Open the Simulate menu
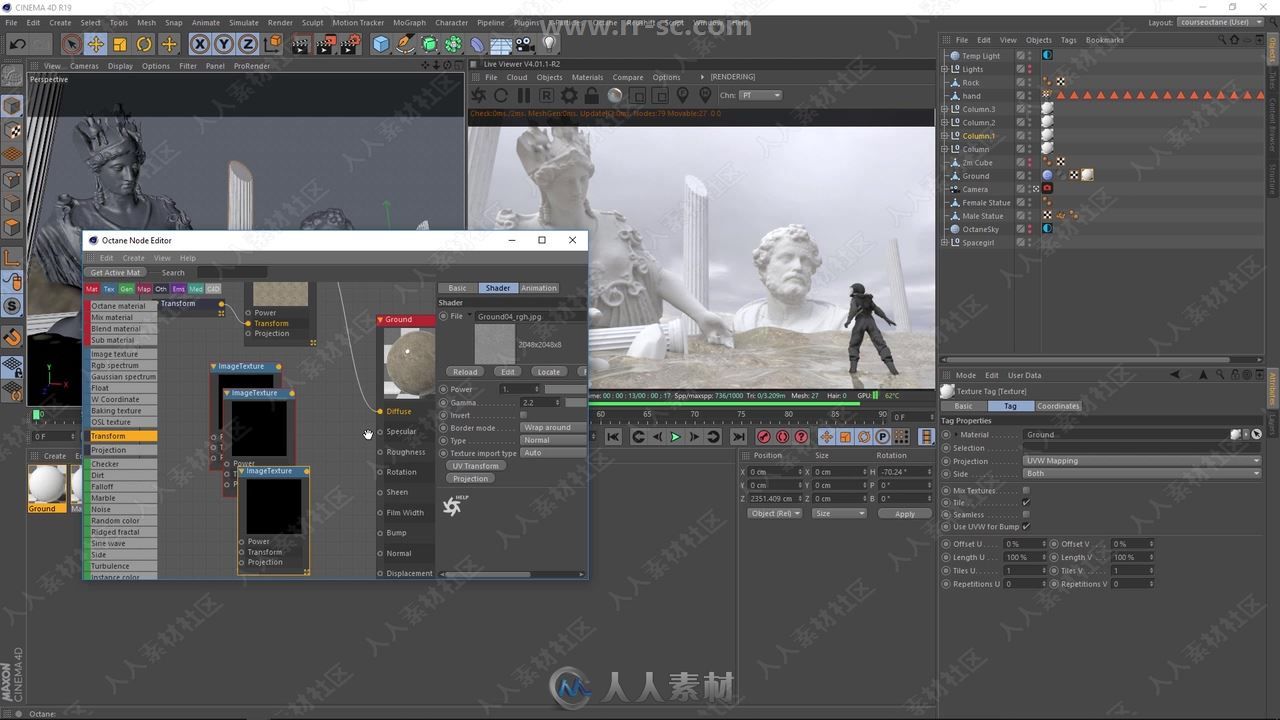Viewport: 1280px width, 720px height. 243,22
